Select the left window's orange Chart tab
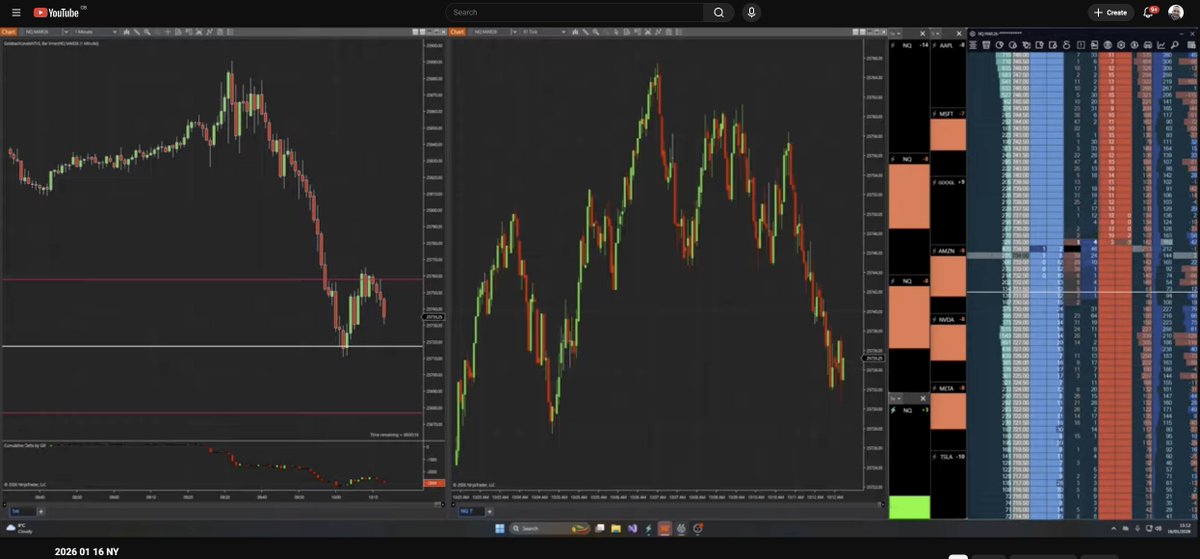This screenshot has width=1200, height=559. [11, 32]
